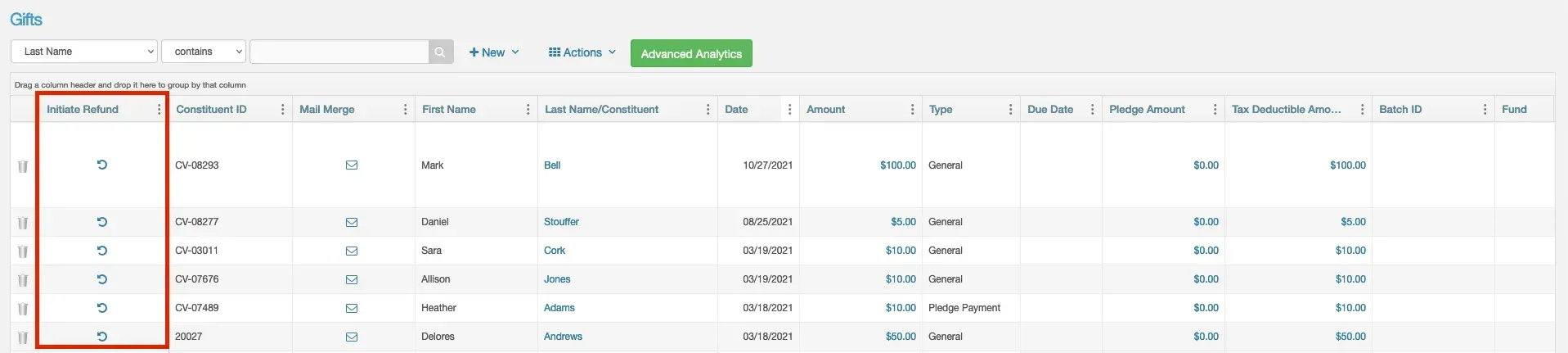Delete the Sara Cork gift row
Image resolution: width=1568 pixels, height=353 pixels.
click(23, 251)
